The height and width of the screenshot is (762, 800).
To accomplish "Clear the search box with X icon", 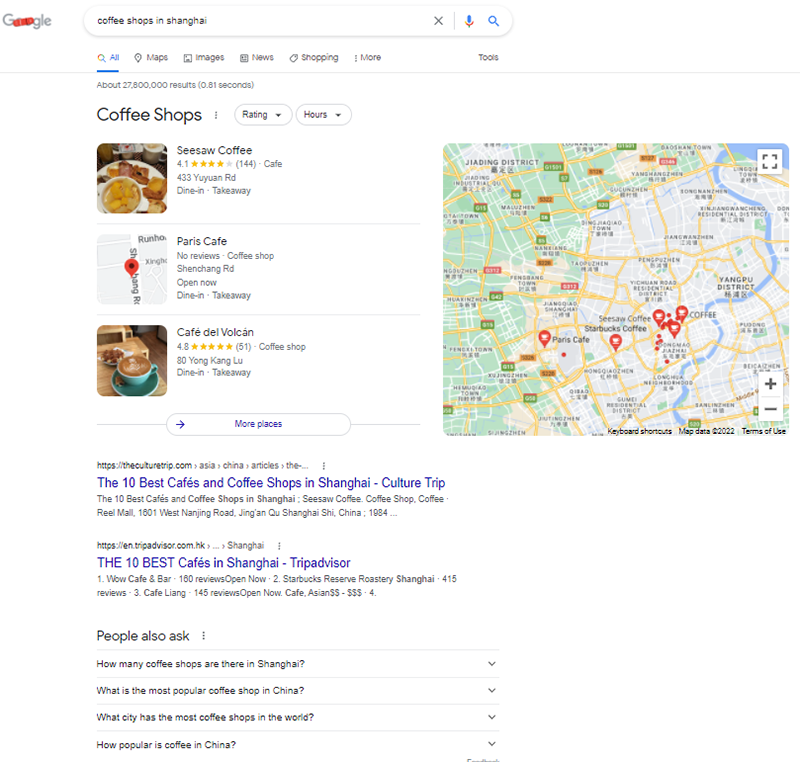I will tap(438, 21).
